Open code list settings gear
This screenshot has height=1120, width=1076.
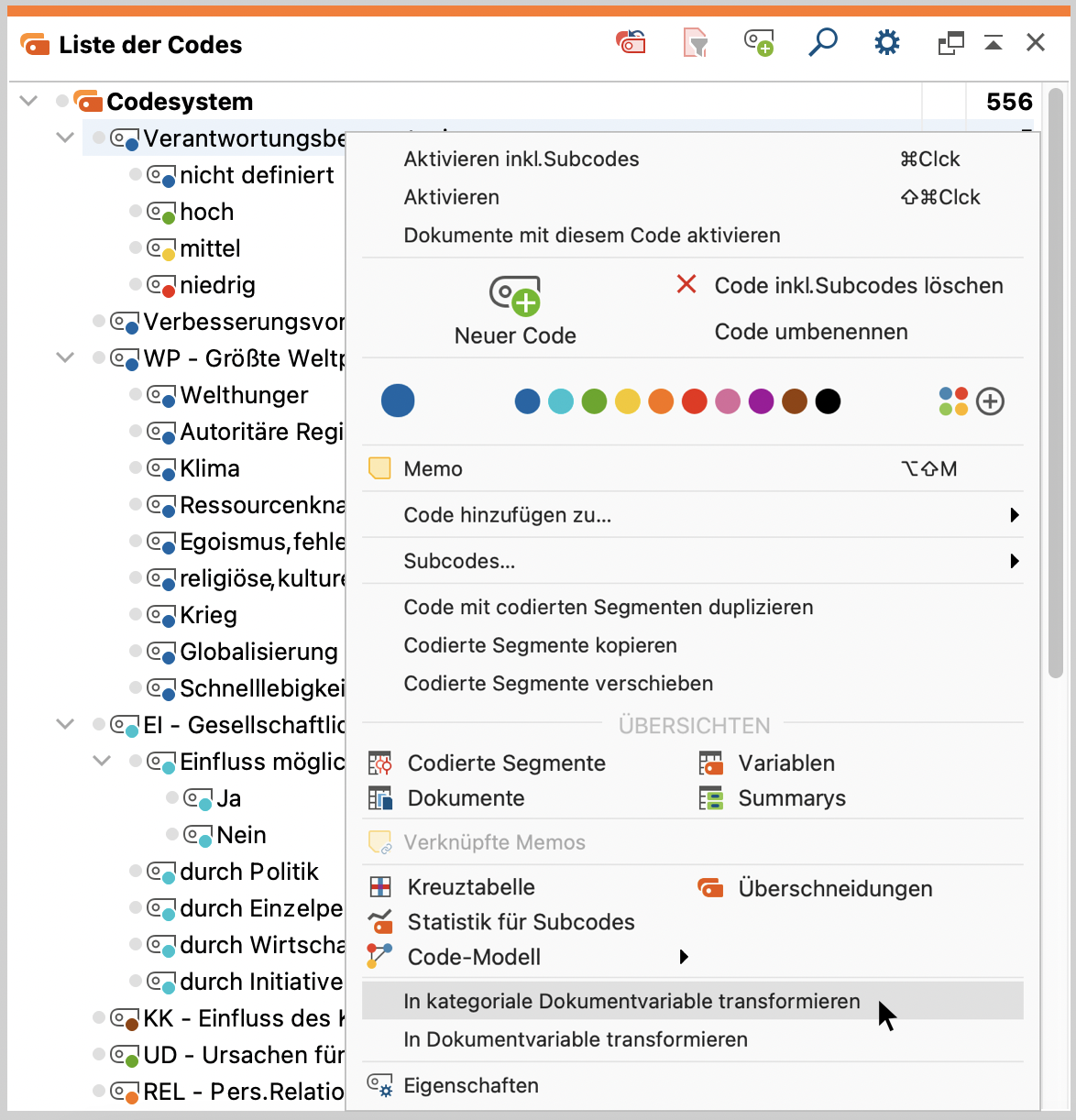[x=886, y=43]
